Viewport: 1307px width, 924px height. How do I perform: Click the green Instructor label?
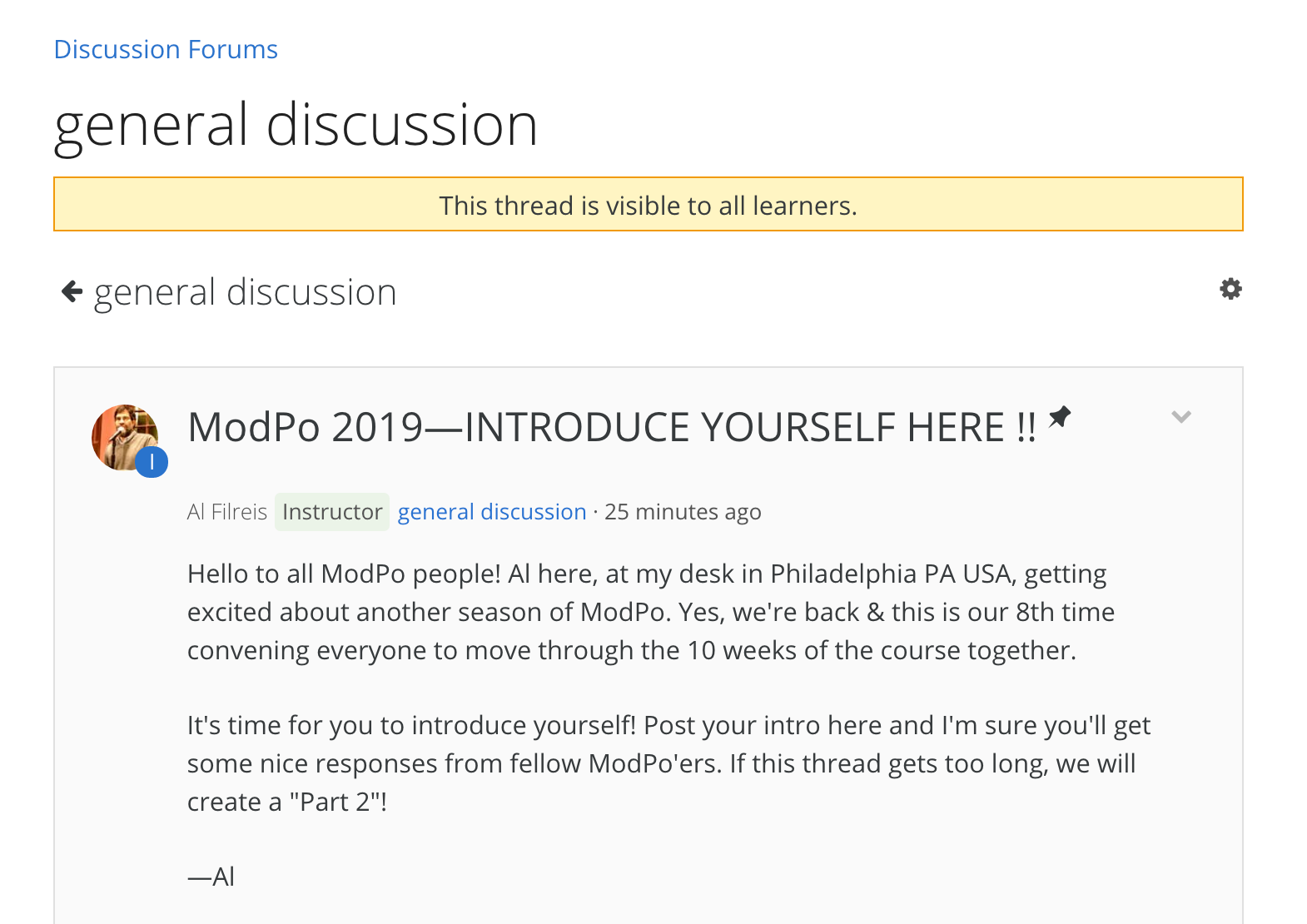(x=332, y=512)
